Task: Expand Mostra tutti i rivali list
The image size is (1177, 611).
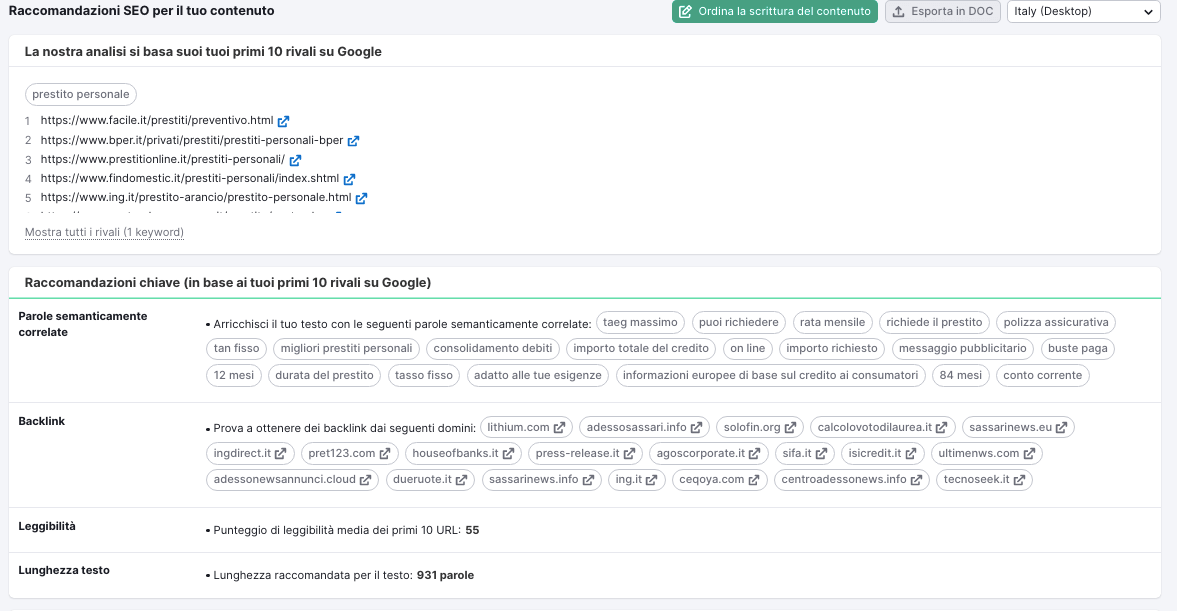Action: tap(104, 232)
